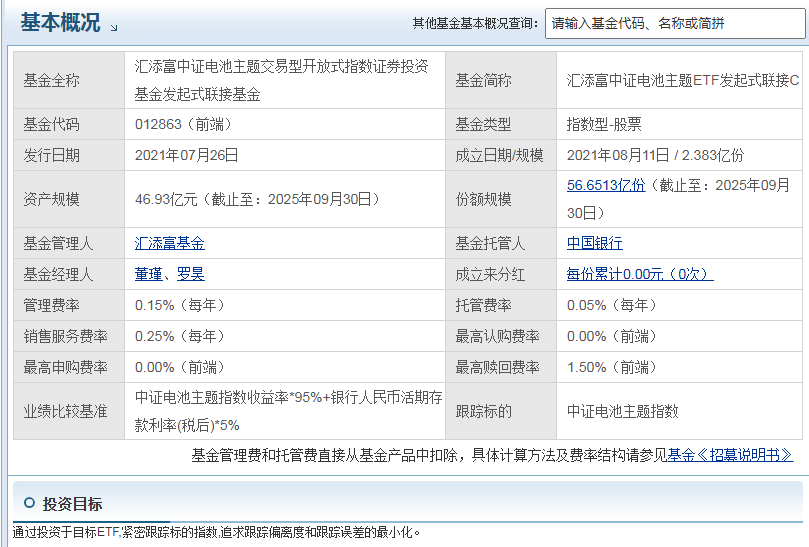Click the small arrow icon beside 基本概况
The width and height of the screenshot is (809, 547).
point(114,28)
